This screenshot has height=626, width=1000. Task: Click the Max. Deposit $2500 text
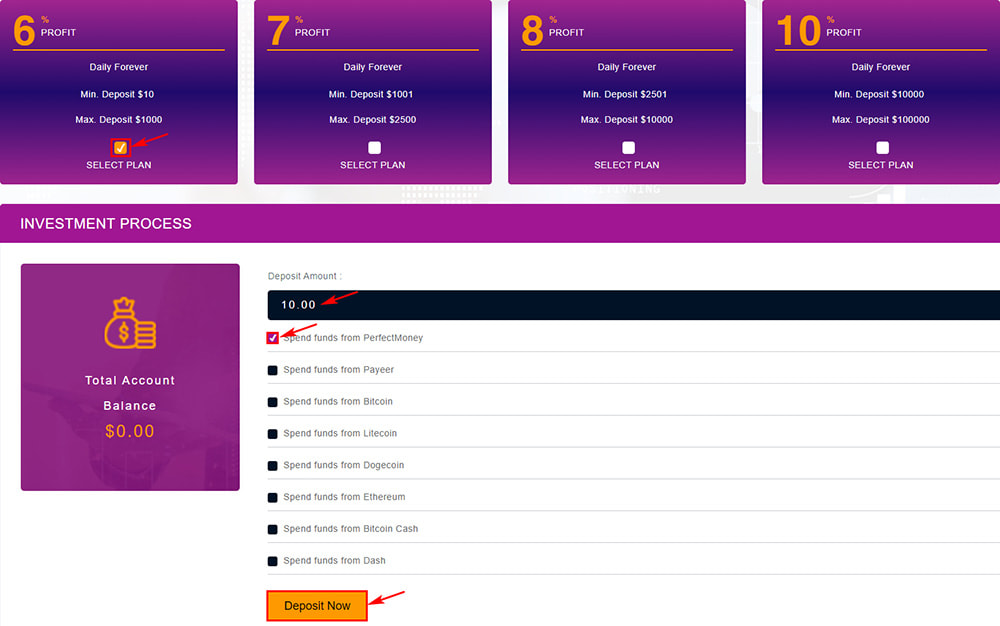(372, 120)
